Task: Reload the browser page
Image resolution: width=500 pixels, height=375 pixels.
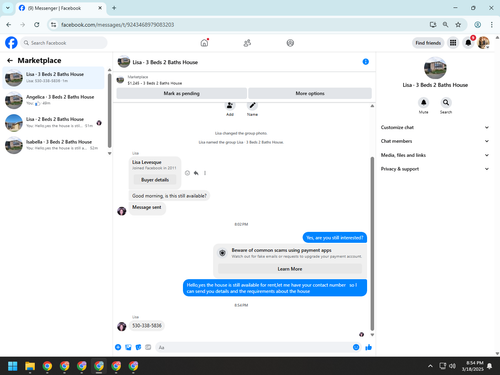Action: tap(37, 24)
